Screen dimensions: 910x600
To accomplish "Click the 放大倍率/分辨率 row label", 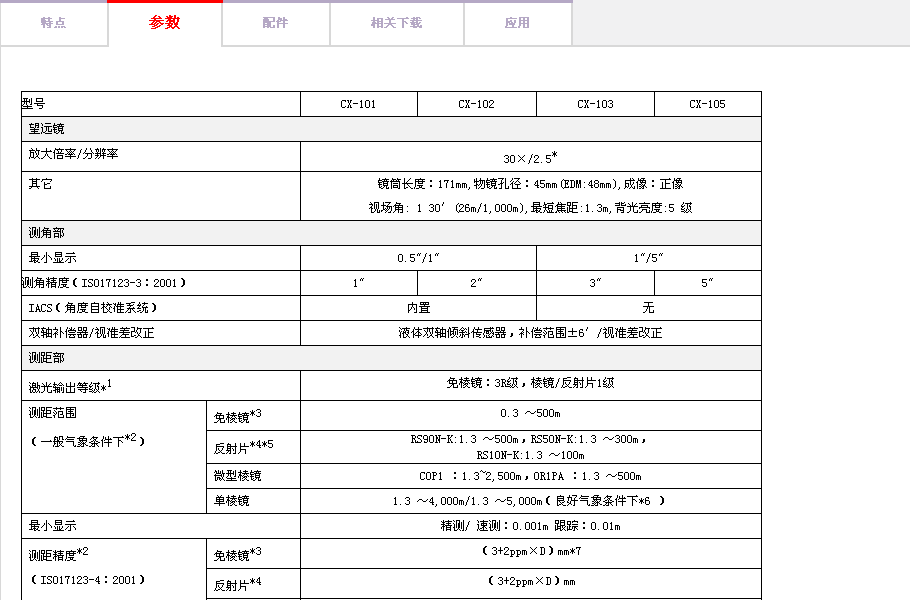I will tap(80, 155).
